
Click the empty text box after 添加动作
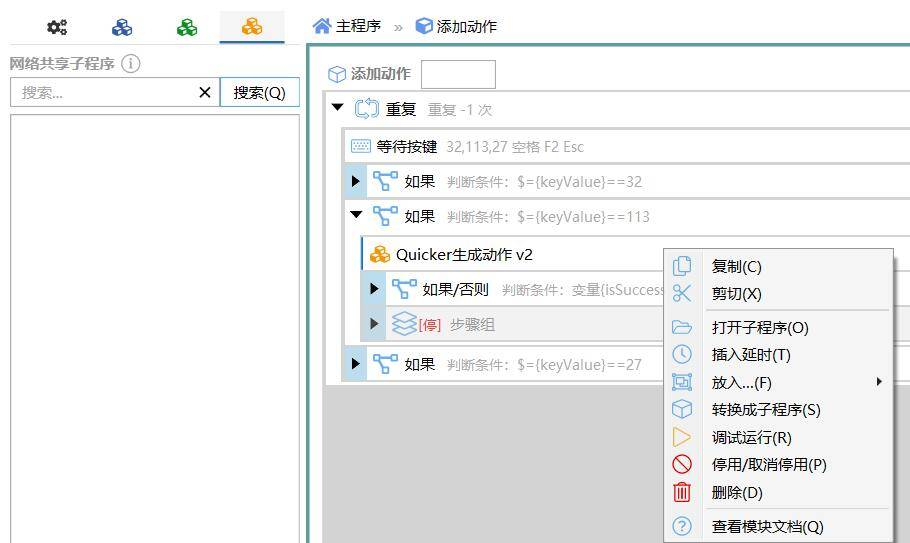[x=458, y=74]
